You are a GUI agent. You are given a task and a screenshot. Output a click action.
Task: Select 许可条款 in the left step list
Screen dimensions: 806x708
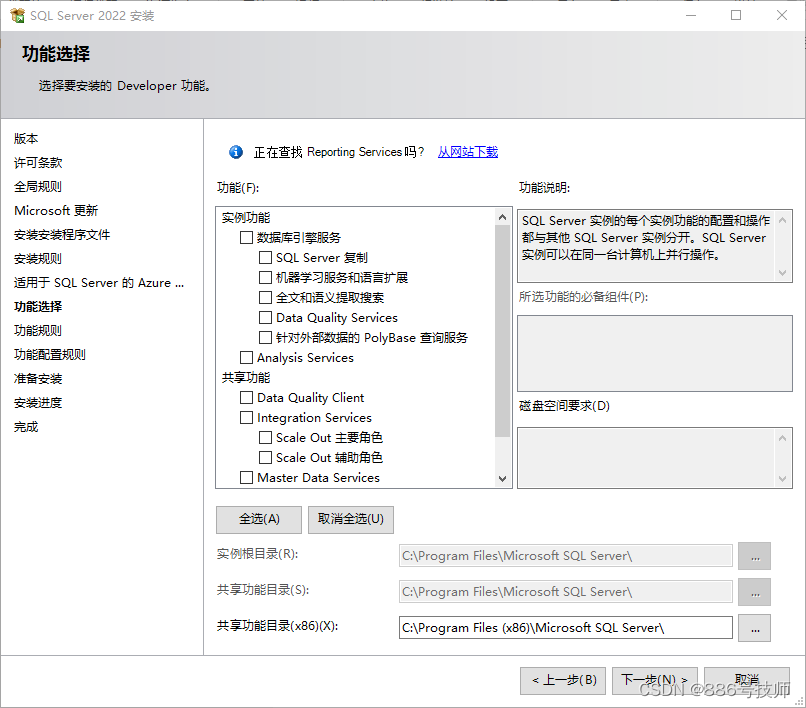40,162
